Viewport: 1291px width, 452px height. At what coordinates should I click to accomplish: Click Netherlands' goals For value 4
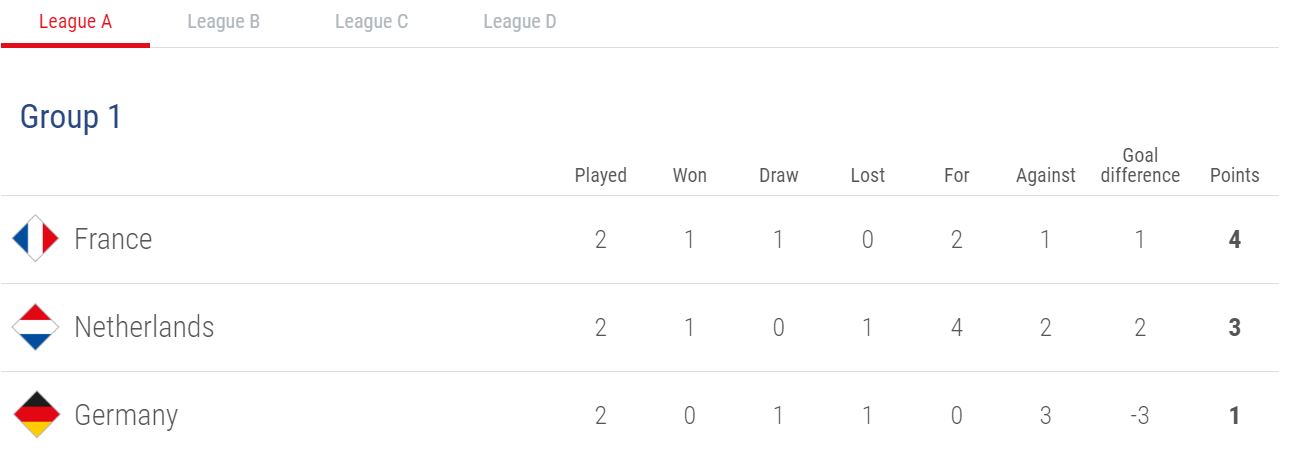pos(957,328)
